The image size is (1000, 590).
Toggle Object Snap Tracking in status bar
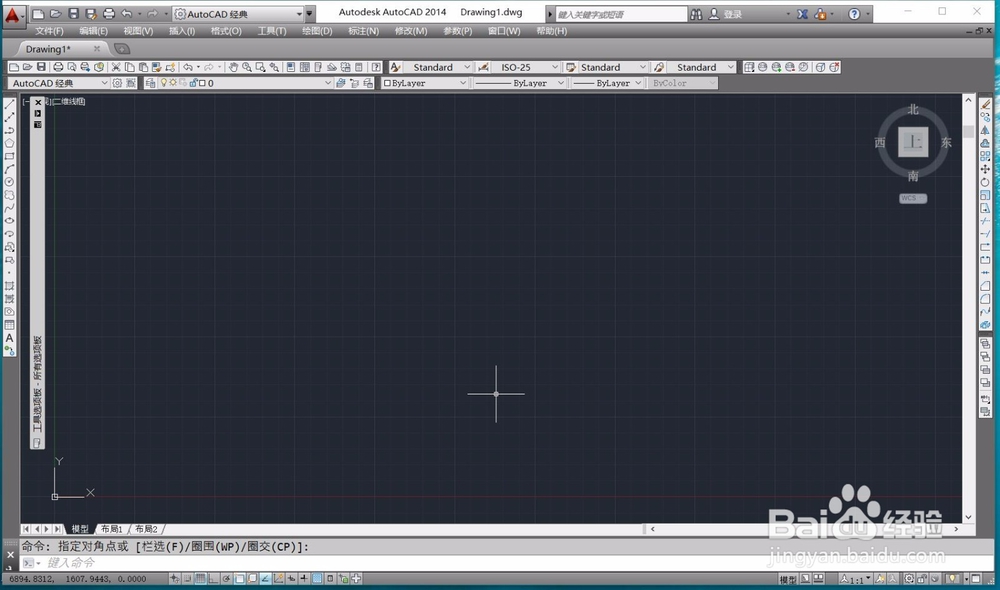pos(265,579)
